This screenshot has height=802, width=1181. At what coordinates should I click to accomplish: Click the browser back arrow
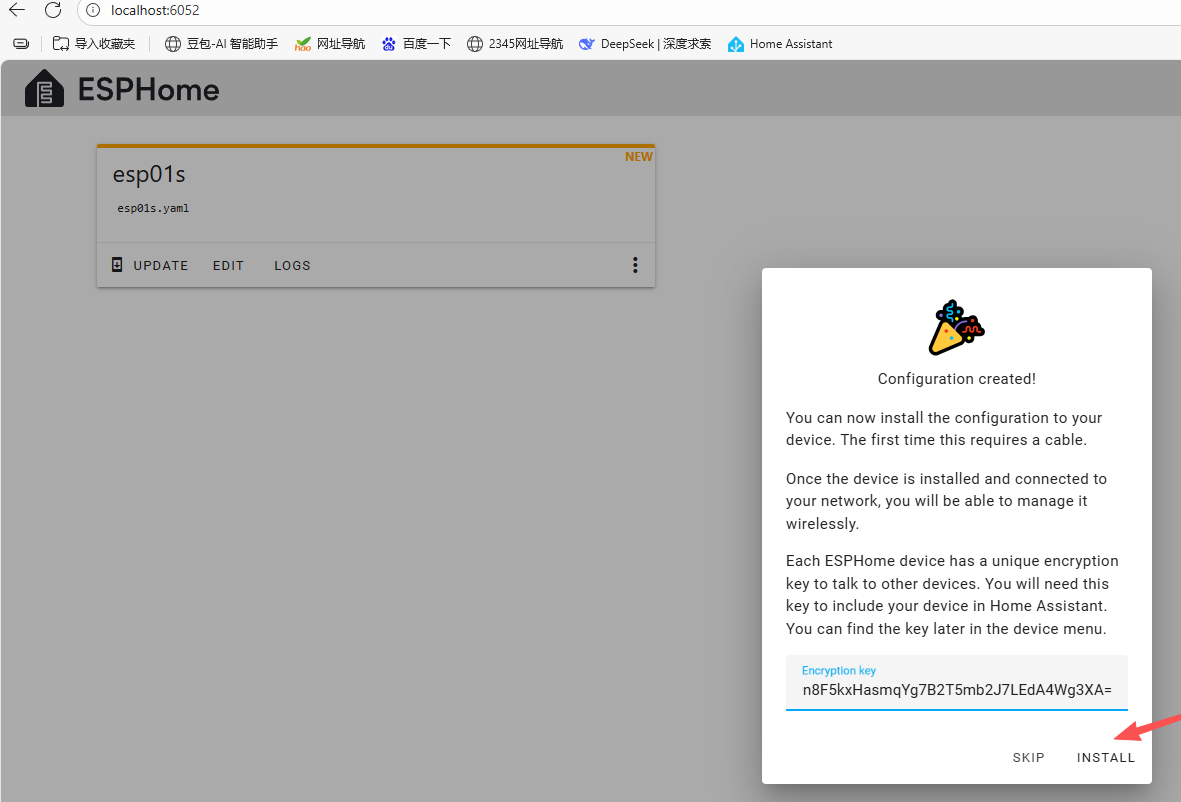point(17,10)
